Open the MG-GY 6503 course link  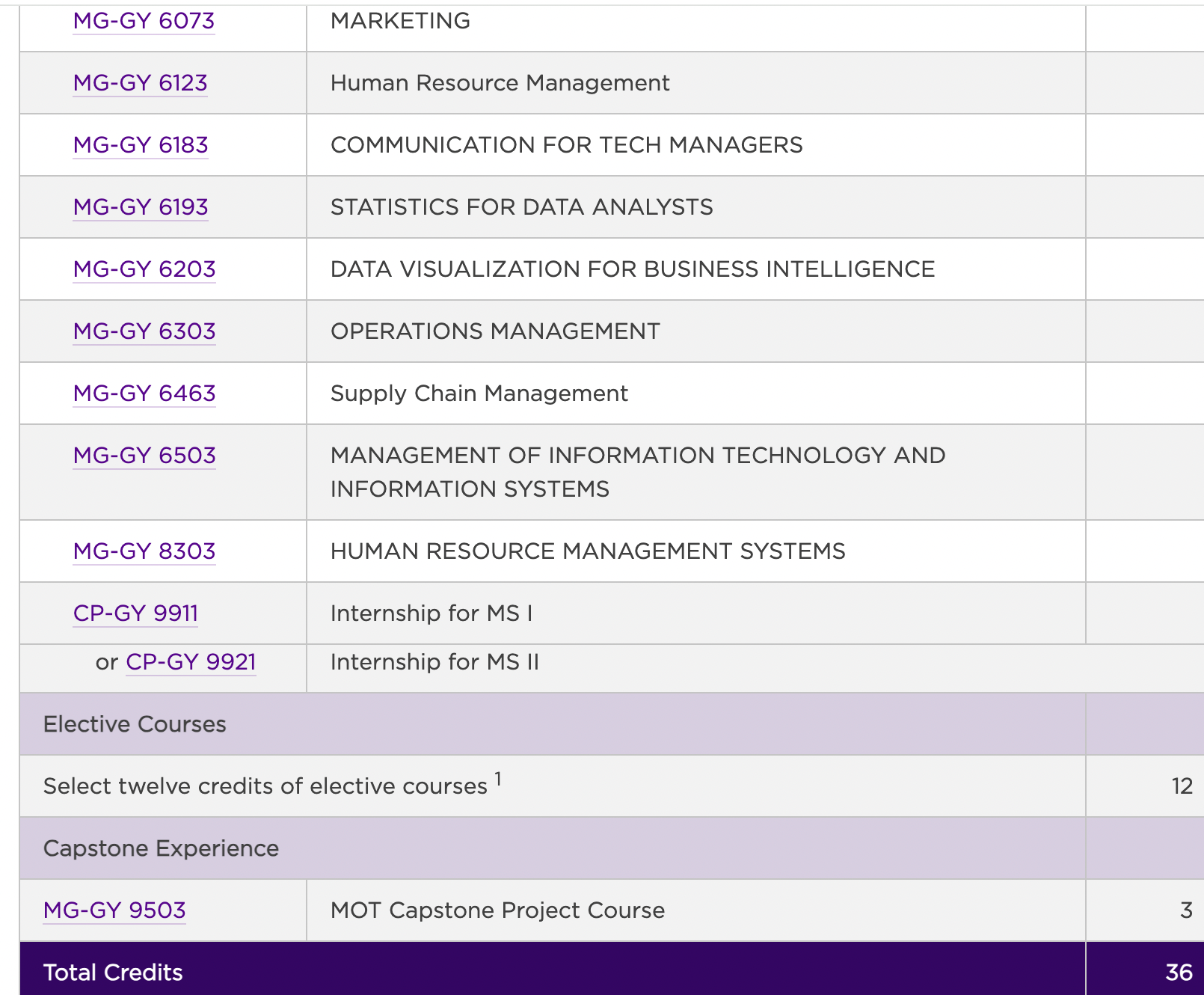coord(144,456)
